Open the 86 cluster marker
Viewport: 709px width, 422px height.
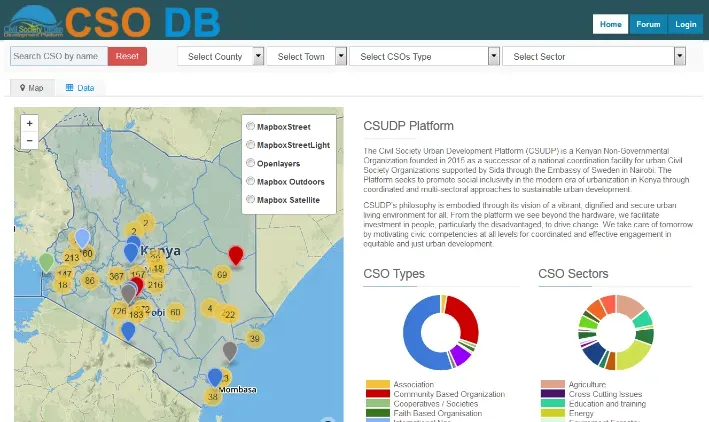click(90, 280)
